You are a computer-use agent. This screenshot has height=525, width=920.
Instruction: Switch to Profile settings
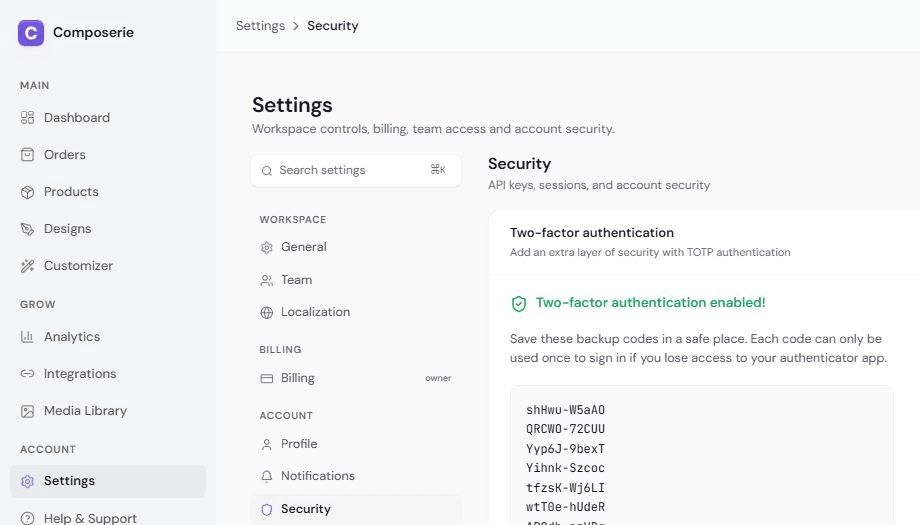[356, 443]
